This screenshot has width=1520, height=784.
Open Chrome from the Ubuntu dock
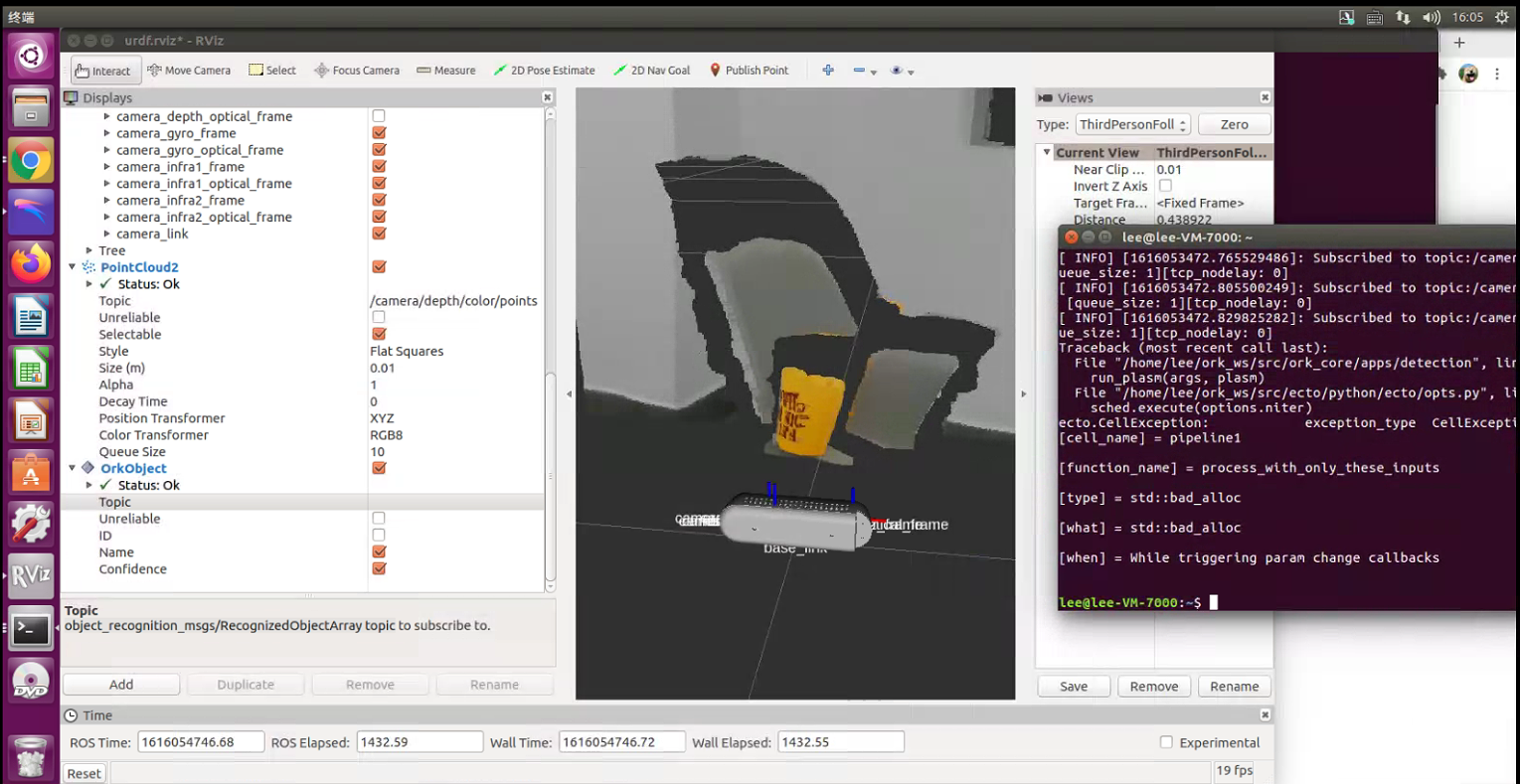pyautogui.click(x=30, y=161)
